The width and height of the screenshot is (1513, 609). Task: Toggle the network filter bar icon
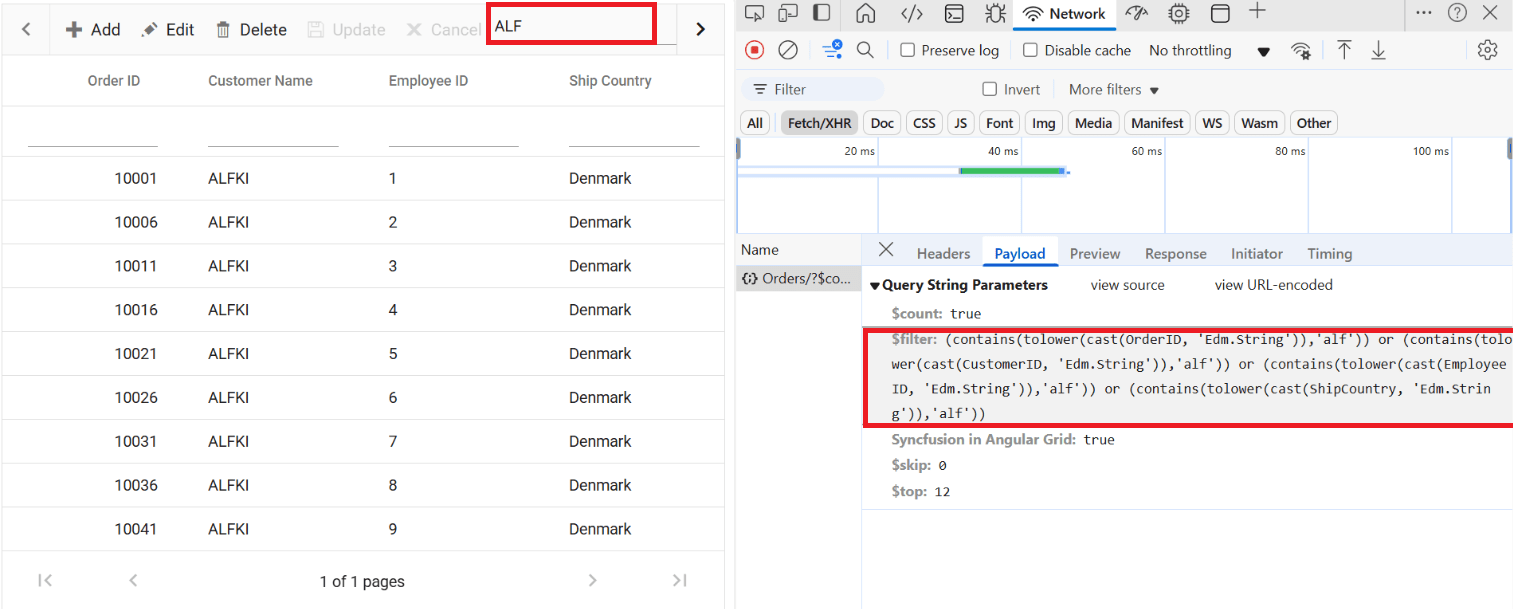click(832, 50)
